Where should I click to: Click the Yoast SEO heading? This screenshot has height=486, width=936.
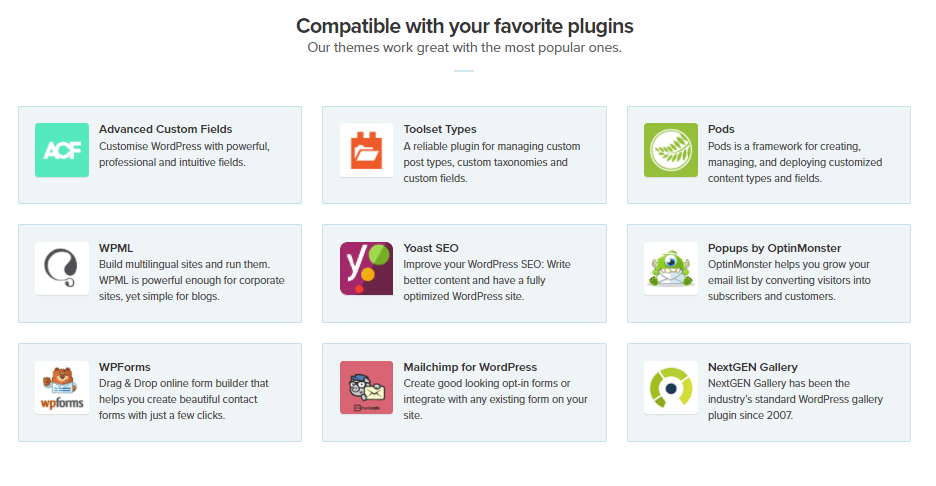tap(431, 248)
